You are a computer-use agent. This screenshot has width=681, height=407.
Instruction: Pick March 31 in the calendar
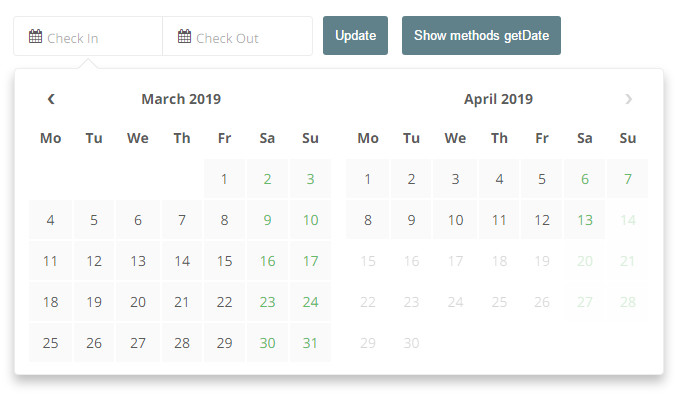point(310,343)
